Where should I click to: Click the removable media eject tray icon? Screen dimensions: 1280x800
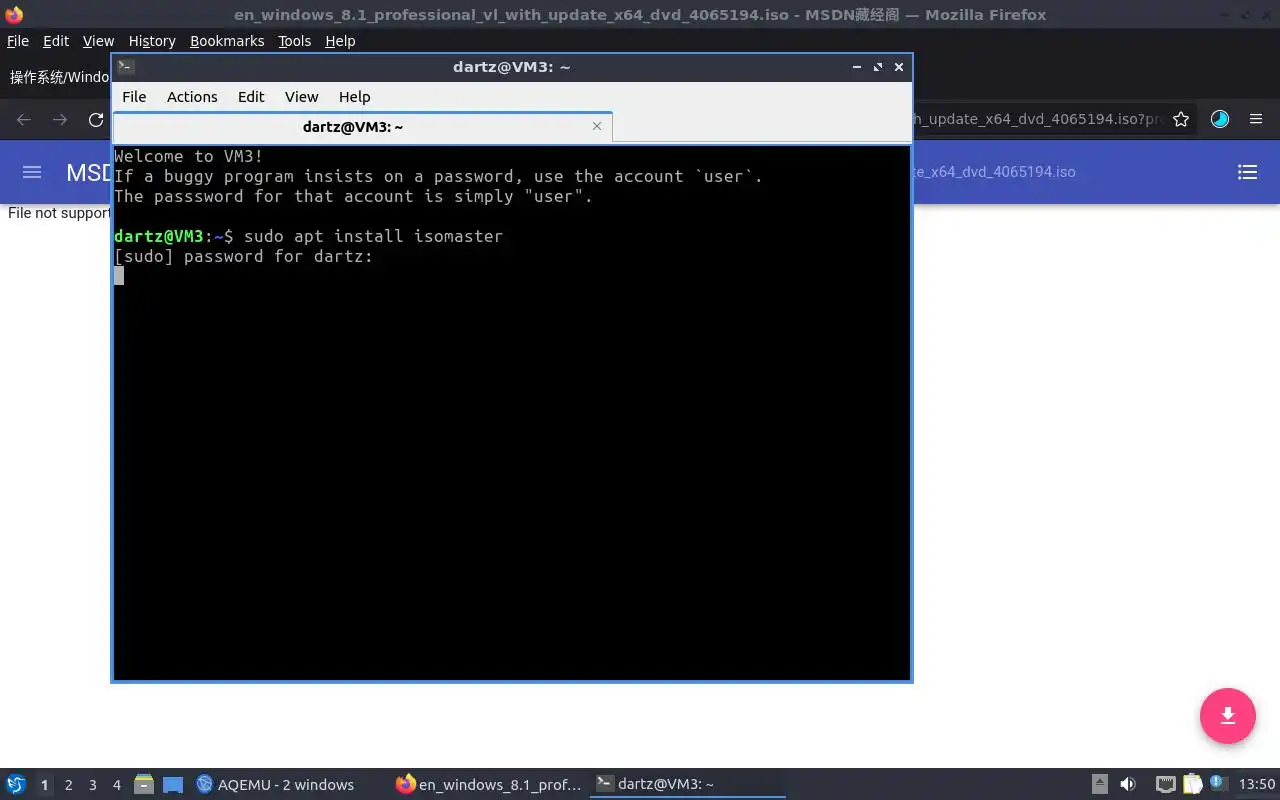point(1100,784)
